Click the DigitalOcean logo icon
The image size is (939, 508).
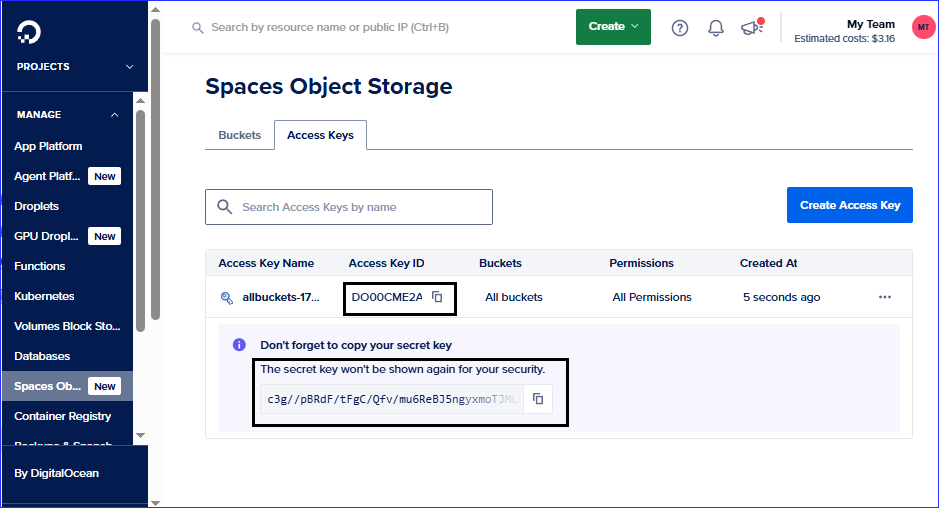pos(29,32)
